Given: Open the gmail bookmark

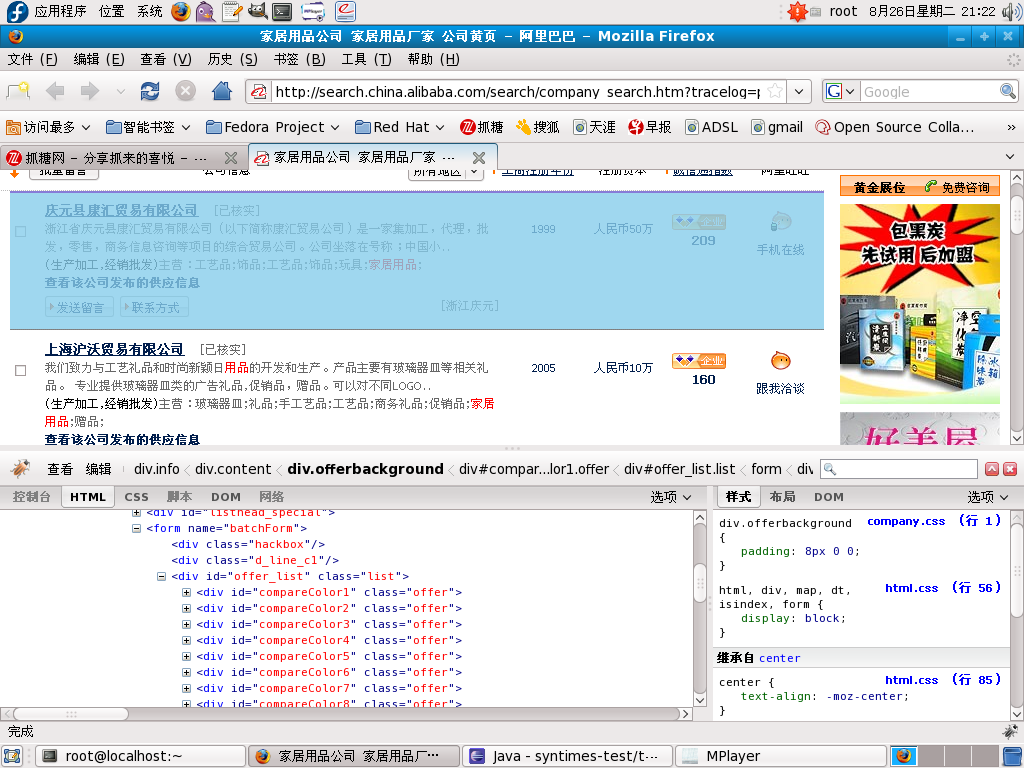Looking at the screenshot, I should point(777,127).
